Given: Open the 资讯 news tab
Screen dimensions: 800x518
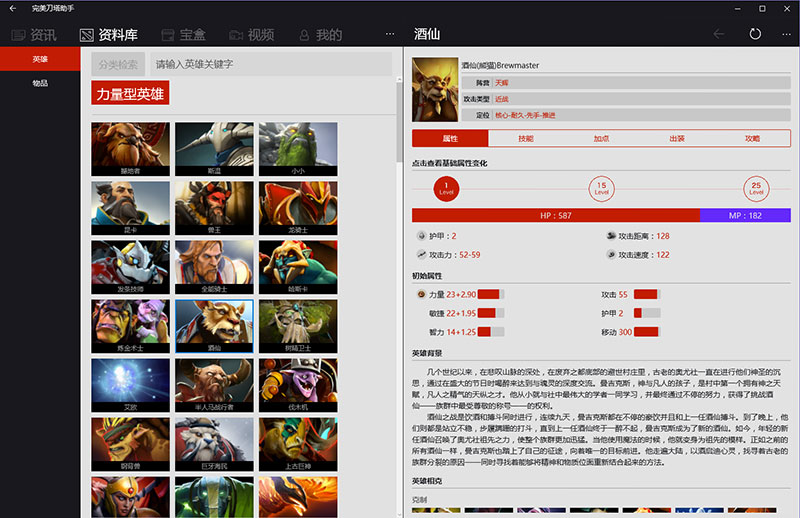Looking at the screenshot, I should click(x=34, y=35).
